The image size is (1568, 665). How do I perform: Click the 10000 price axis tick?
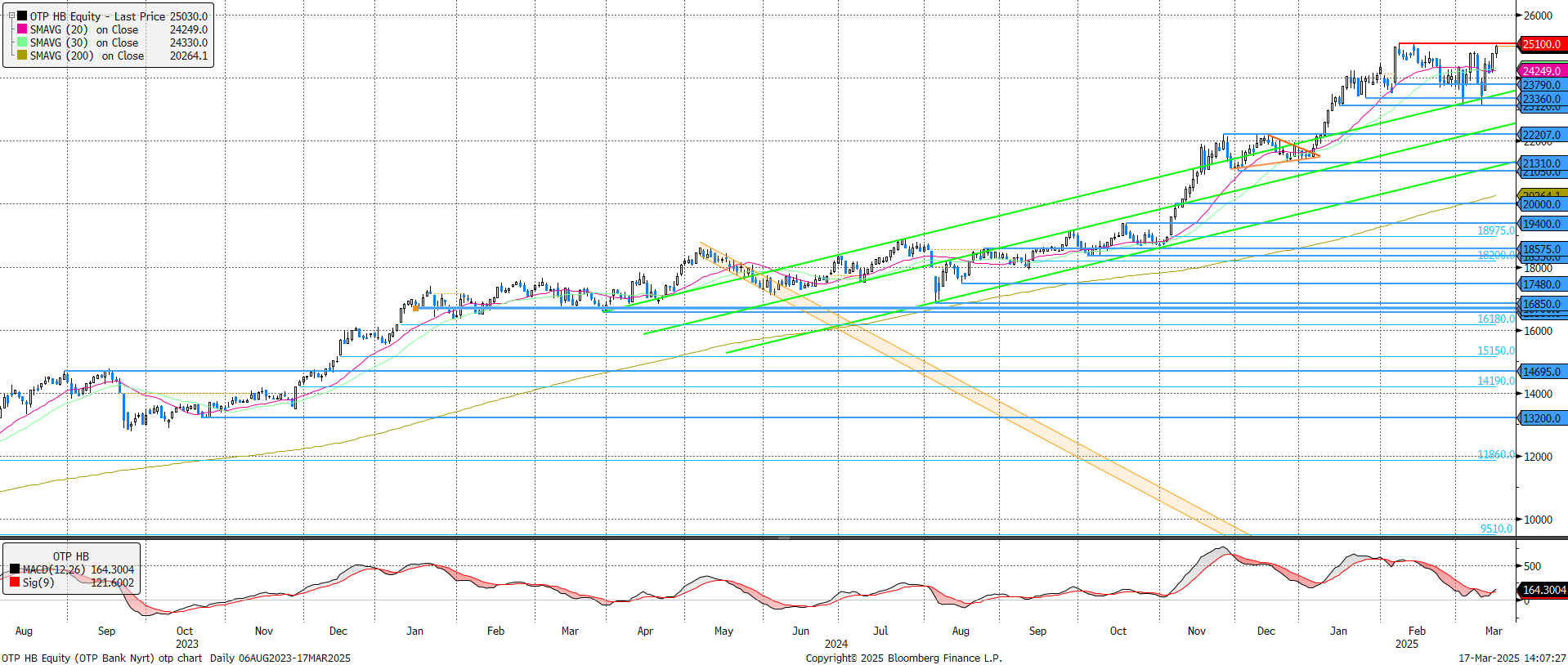coord(1538,520)
